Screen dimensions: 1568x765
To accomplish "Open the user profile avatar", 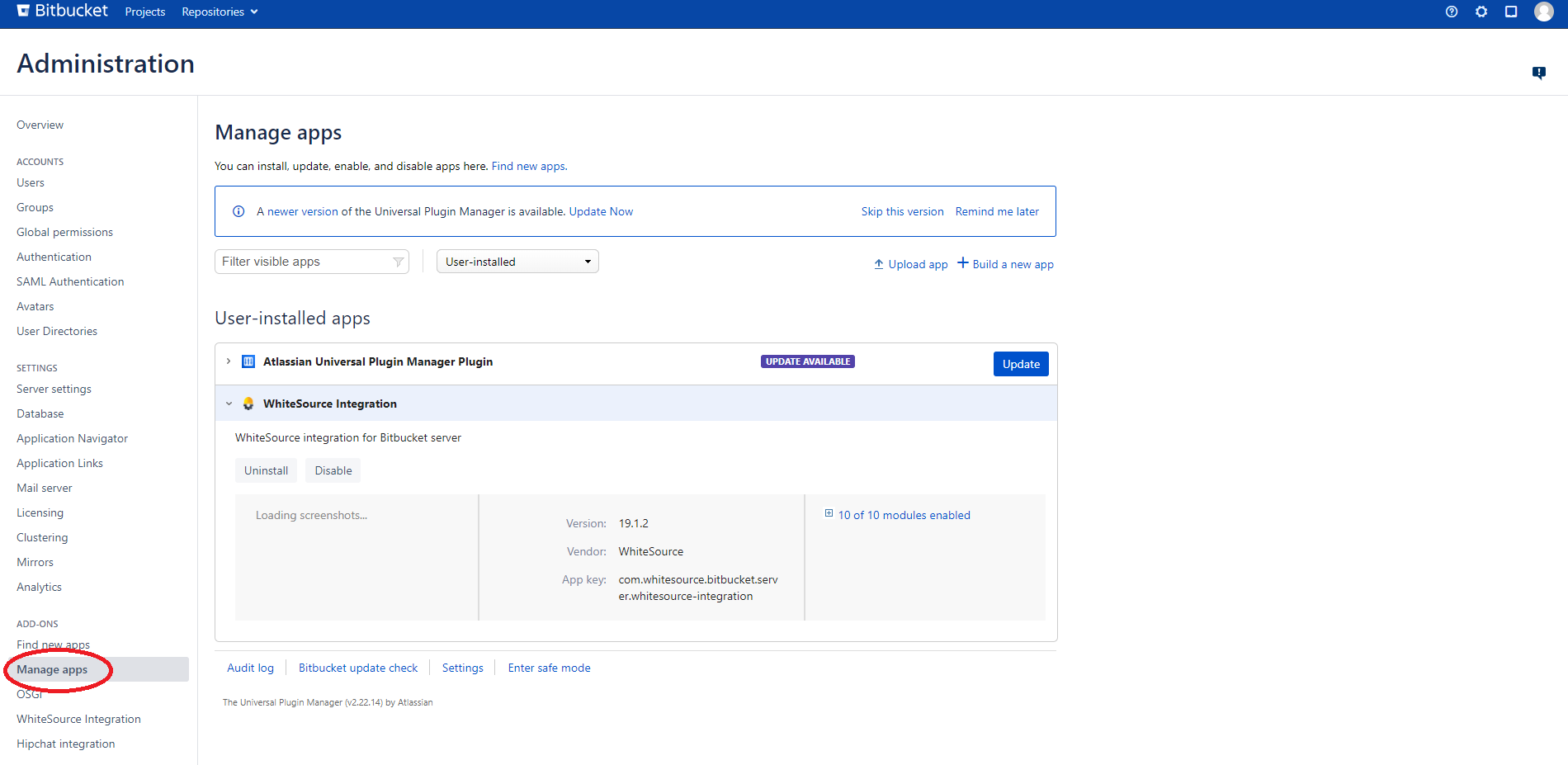I will (1543, 12).
